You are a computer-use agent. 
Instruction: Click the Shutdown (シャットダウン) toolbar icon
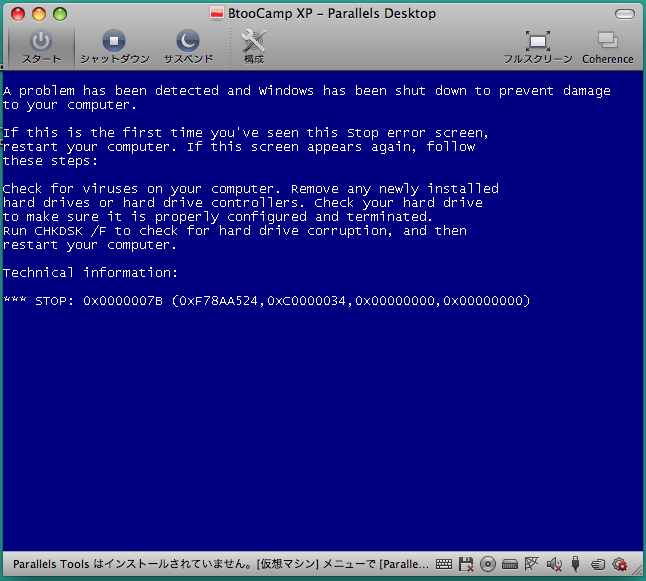[114, 46]
